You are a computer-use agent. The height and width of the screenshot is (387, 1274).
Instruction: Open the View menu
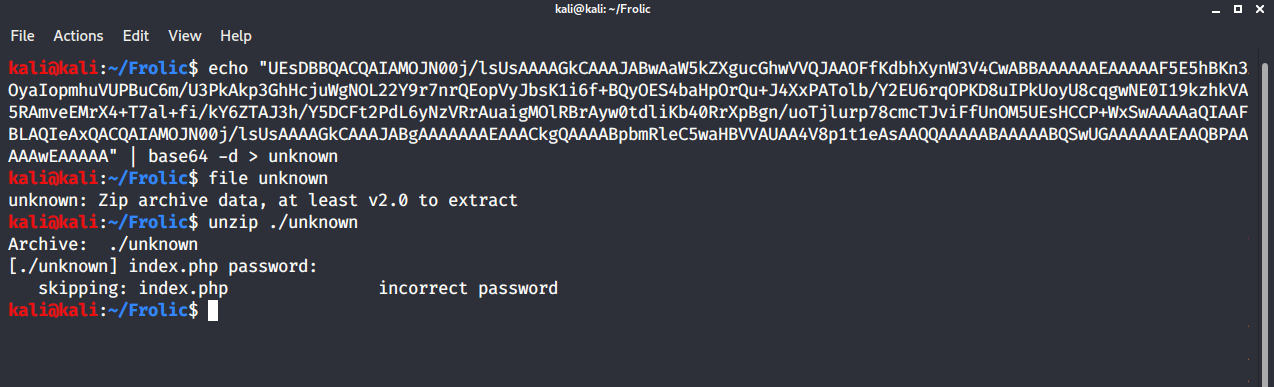coord(185,36)
